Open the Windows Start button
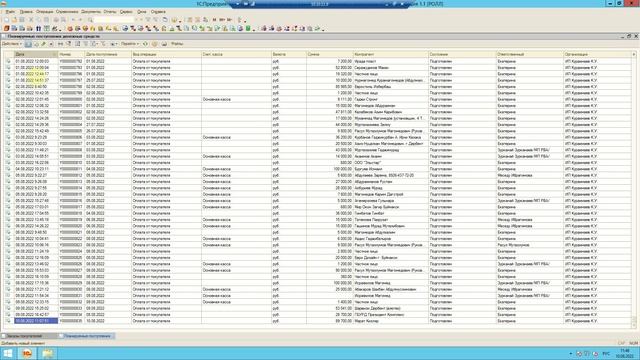This screenshot has height=360, width=640. (x=8, y=353)
